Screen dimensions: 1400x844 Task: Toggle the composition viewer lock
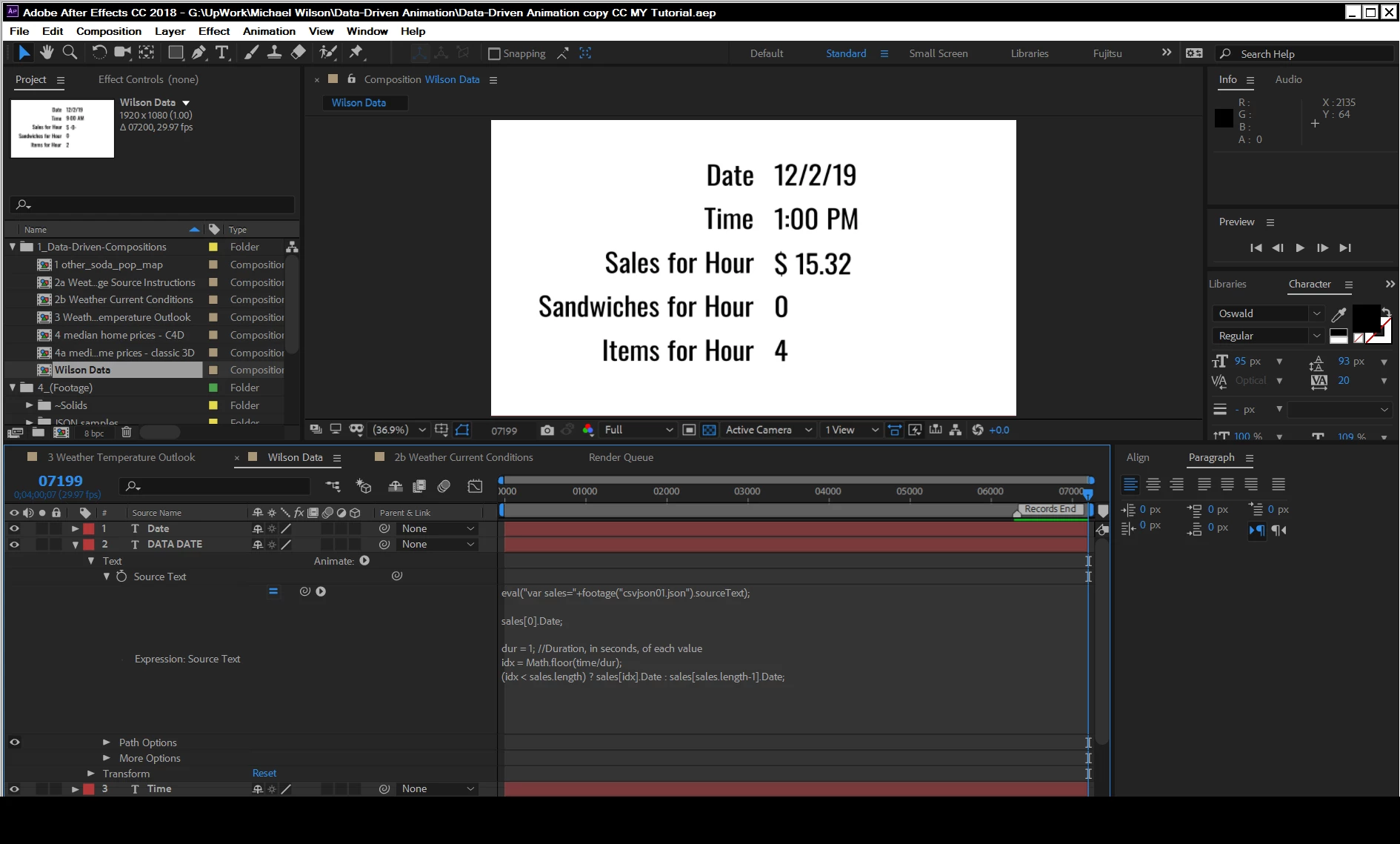tap(352, 79)
